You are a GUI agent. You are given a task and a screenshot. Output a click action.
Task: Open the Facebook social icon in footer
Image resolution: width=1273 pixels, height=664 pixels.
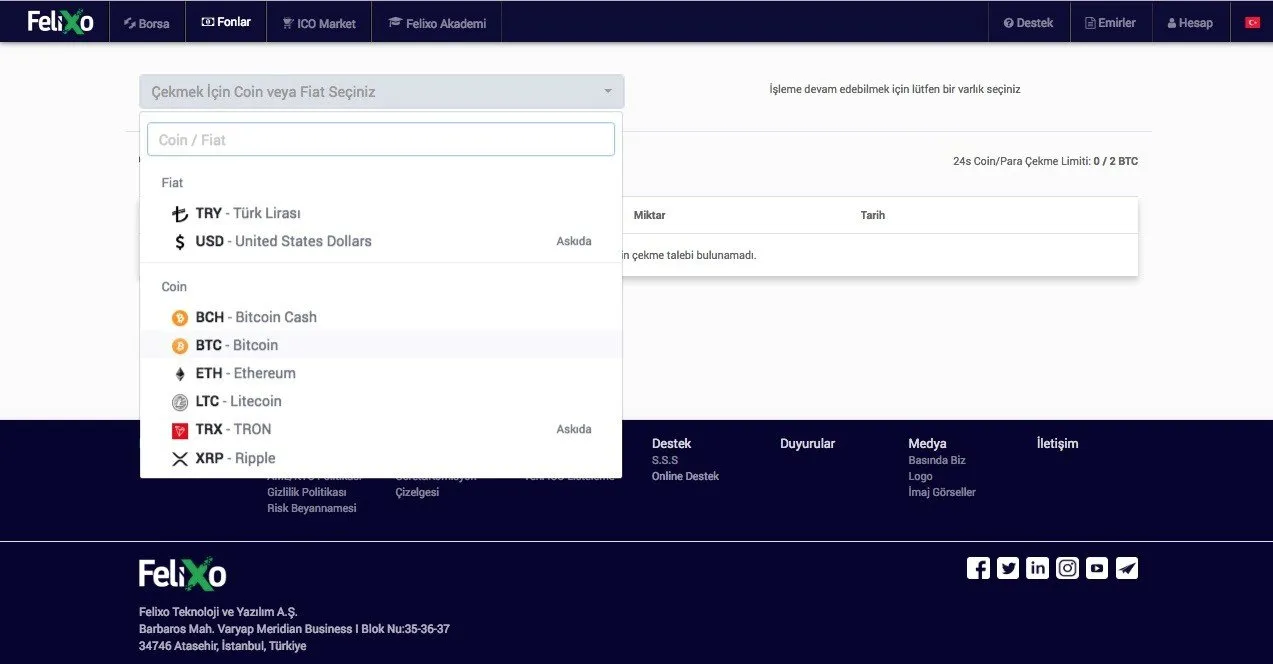point(978,568)
